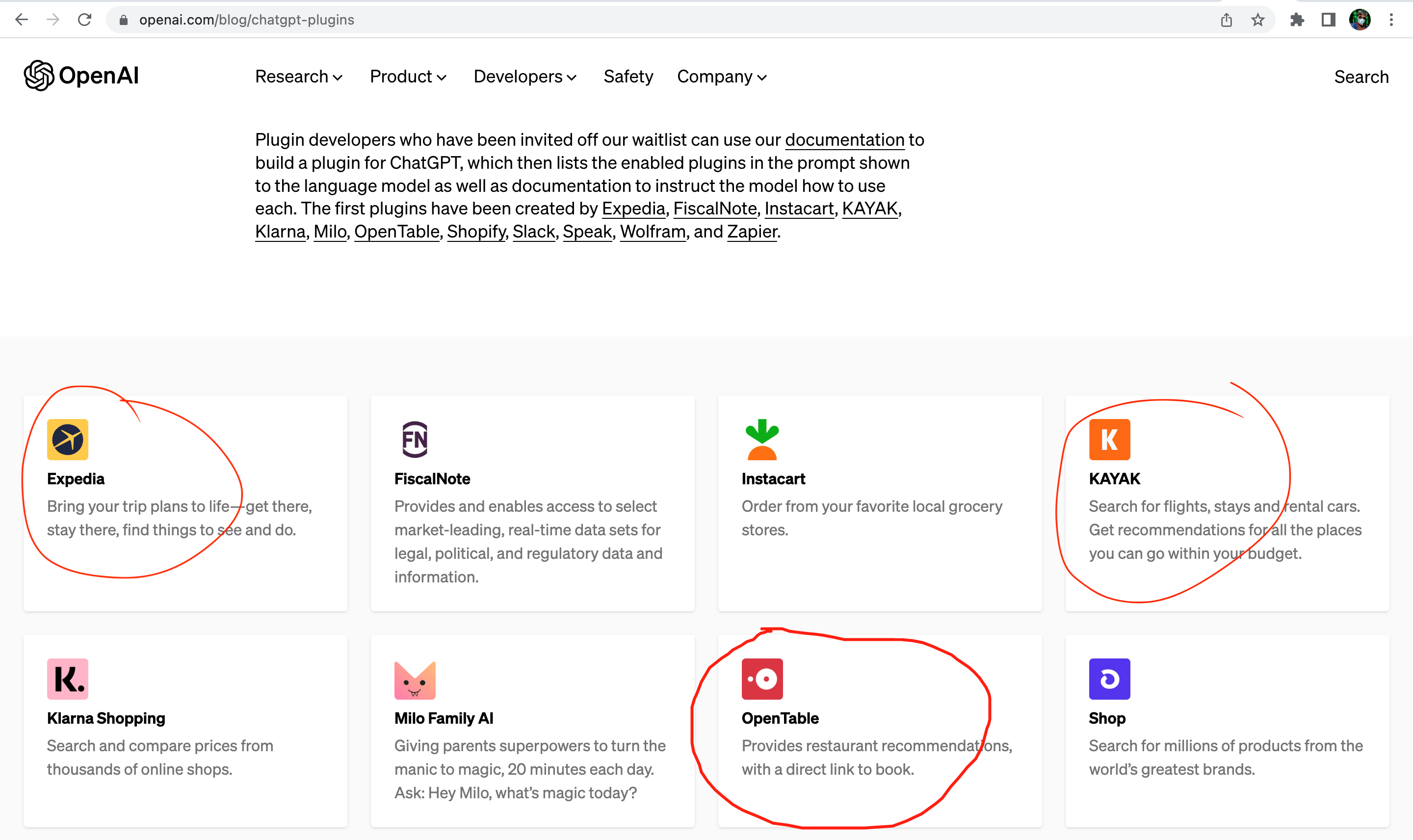This screenshot has width=1413, height=840.
Task: Open the Zapier link in the paragraph
Action: pos(752,232)
